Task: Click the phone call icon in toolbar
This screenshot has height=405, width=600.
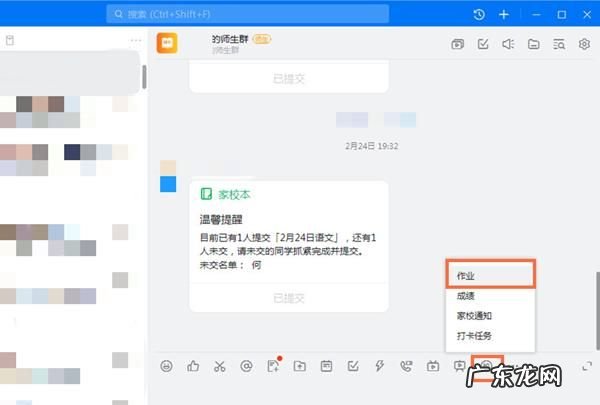Action: (406, 366)
